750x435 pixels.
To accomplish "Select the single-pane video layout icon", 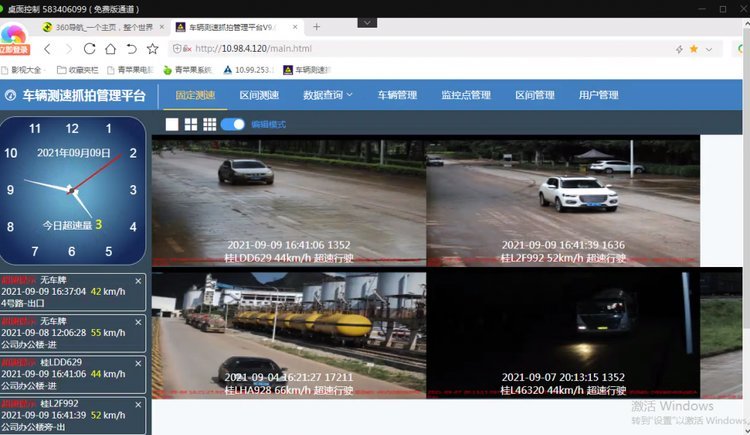I will tap(172, 124).
